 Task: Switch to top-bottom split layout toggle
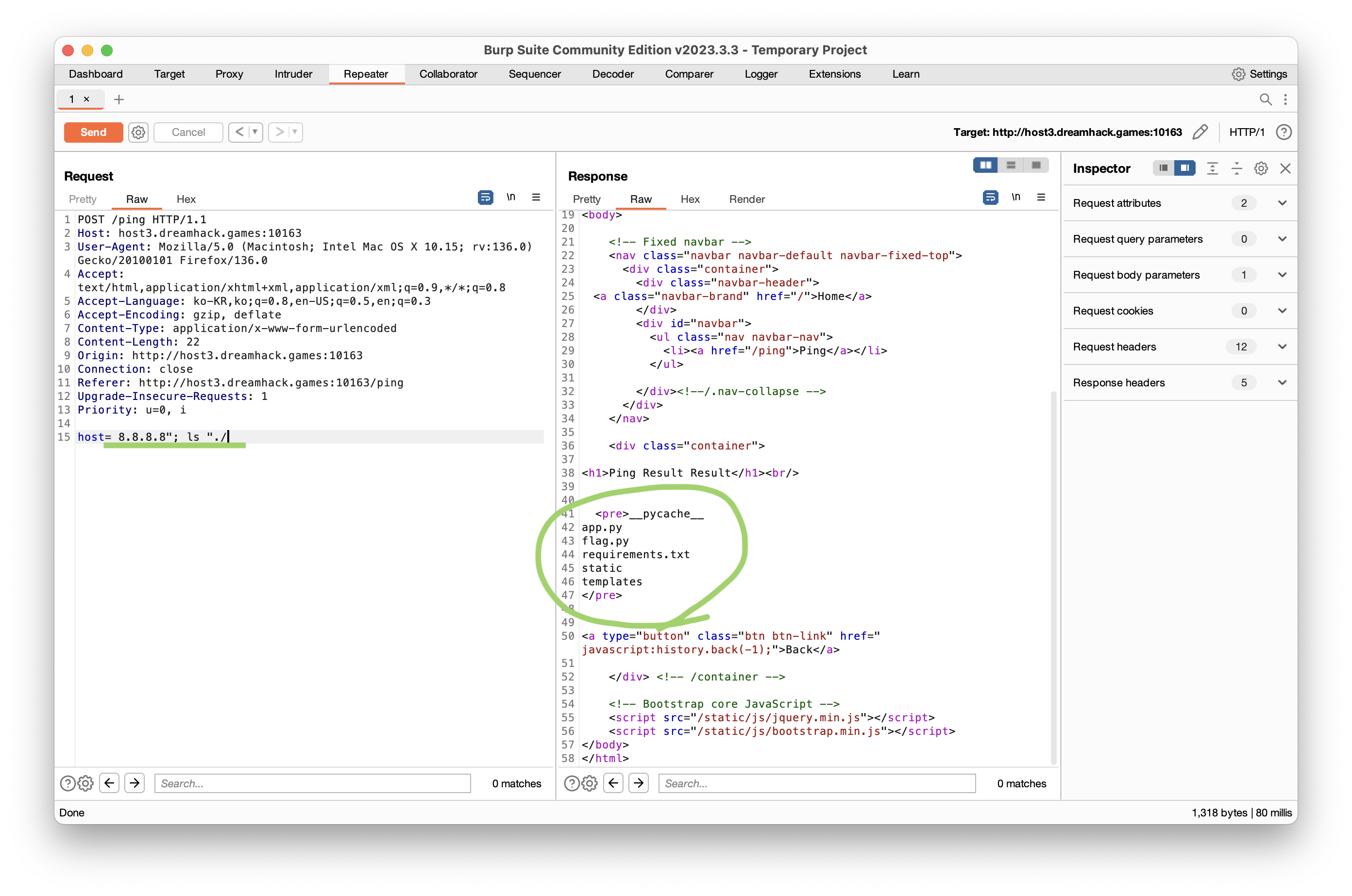pyautogui.click(x=1011, y=165)
